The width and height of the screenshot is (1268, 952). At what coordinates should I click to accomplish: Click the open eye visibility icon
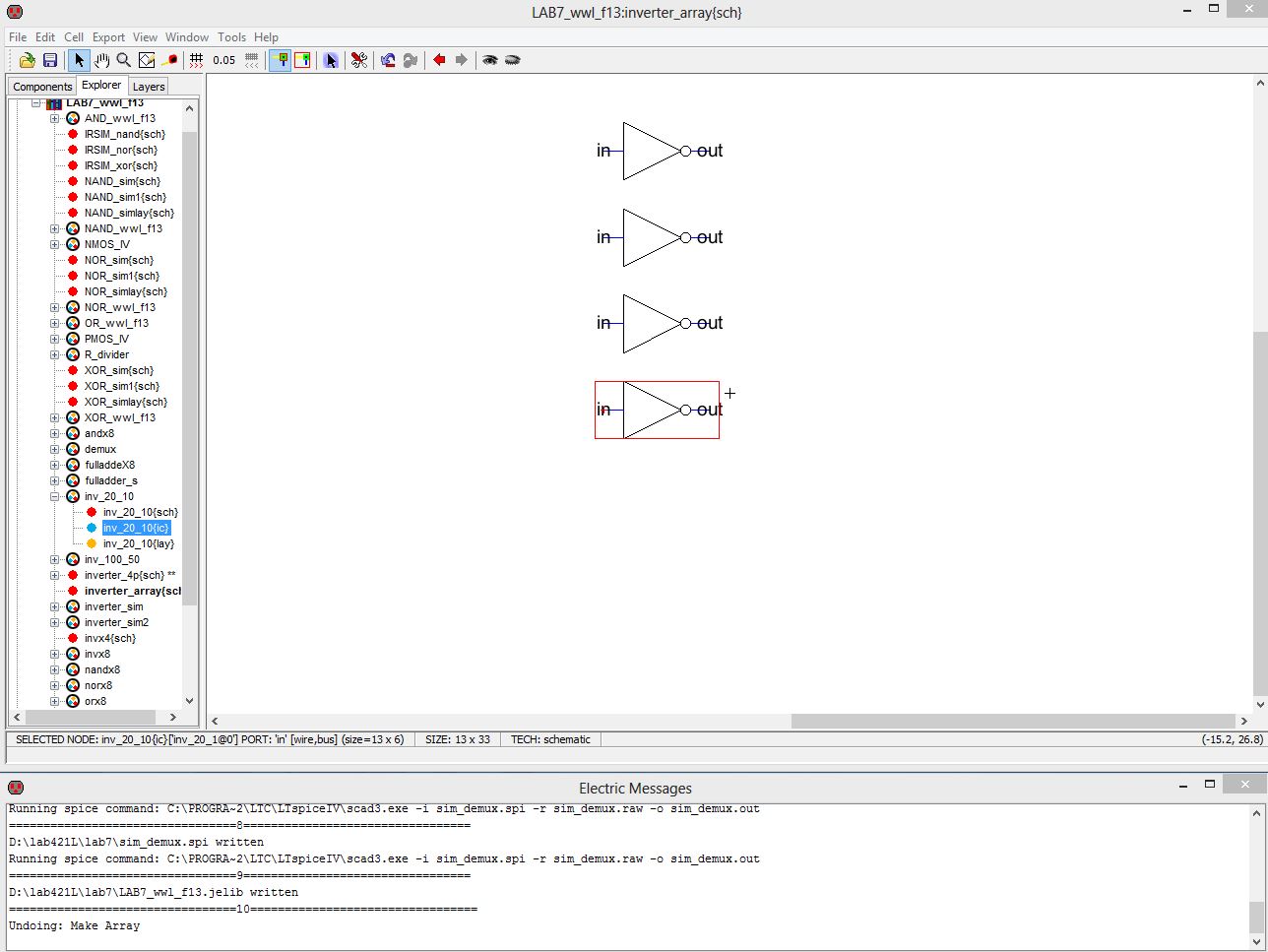[489, 60]
